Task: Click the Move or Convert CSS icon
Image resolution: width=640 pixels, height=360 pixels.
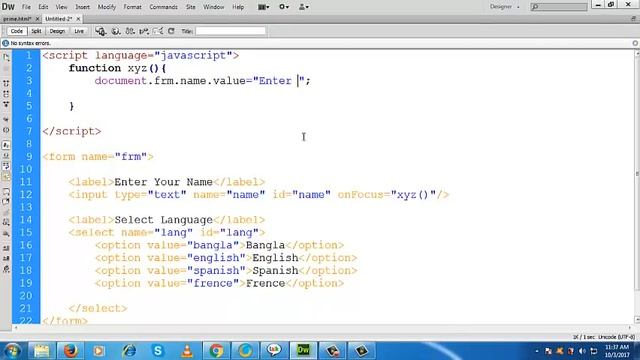Action: pos(6,233)
